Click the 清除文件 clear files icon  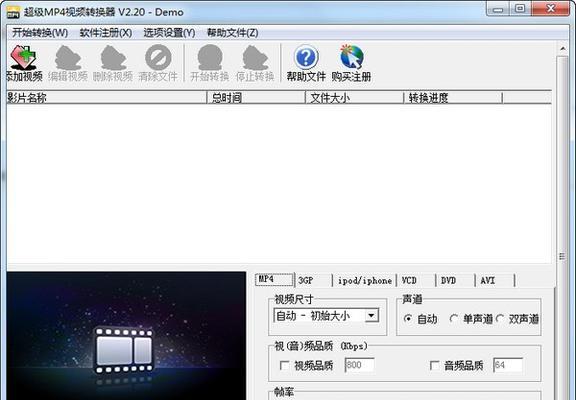point(158,57)
